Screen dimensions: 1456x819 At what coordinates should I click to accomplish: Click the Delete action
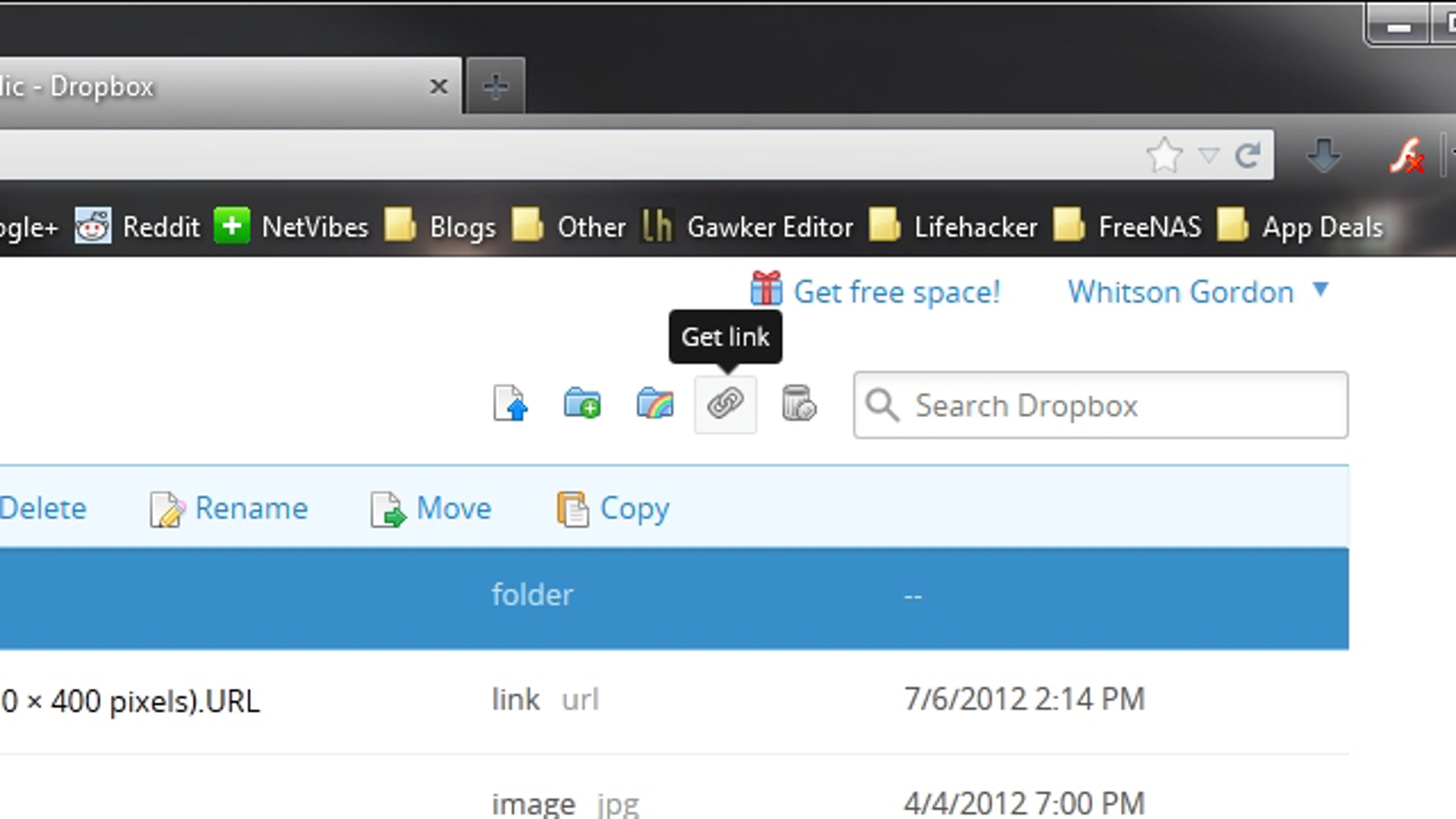43,508
